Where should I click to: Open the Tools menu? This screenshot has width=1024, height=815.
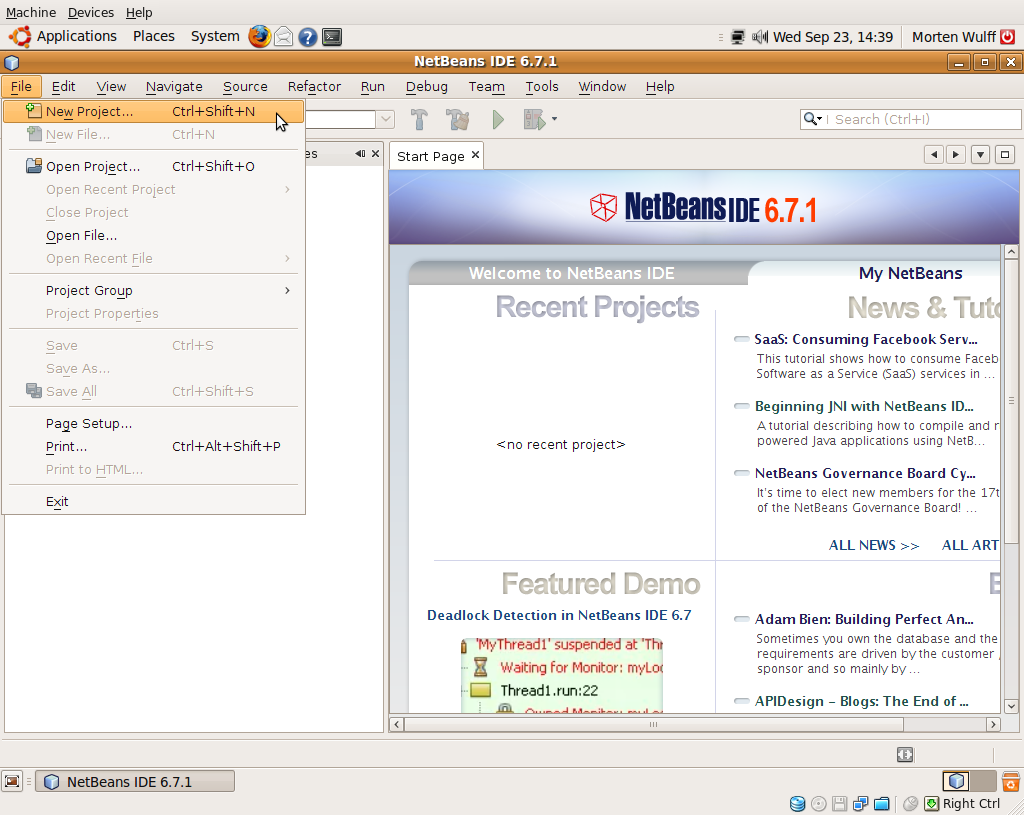[x=542, y=86]
